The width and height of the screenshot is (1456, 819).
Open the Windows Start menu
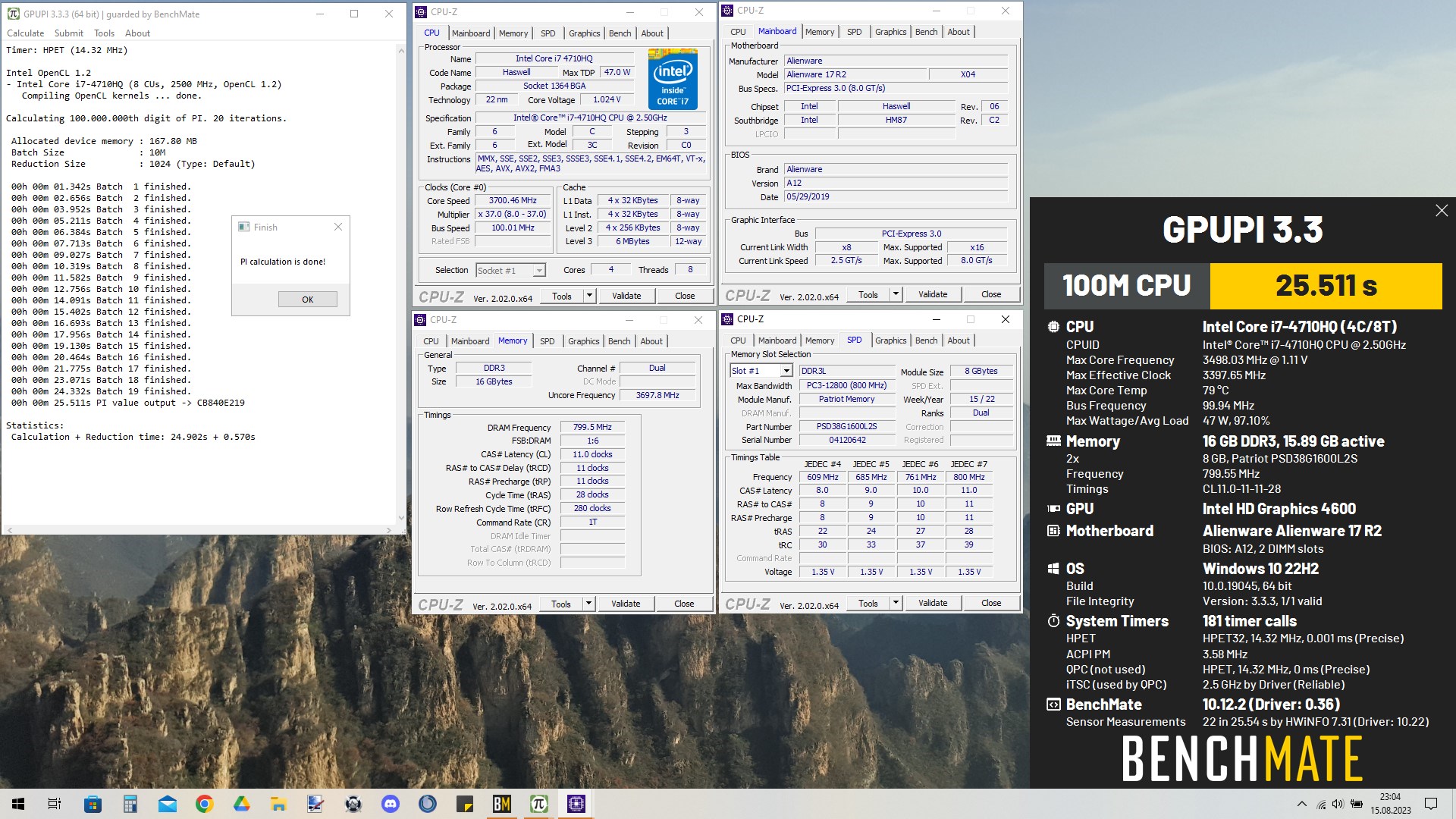click(18, 804)
